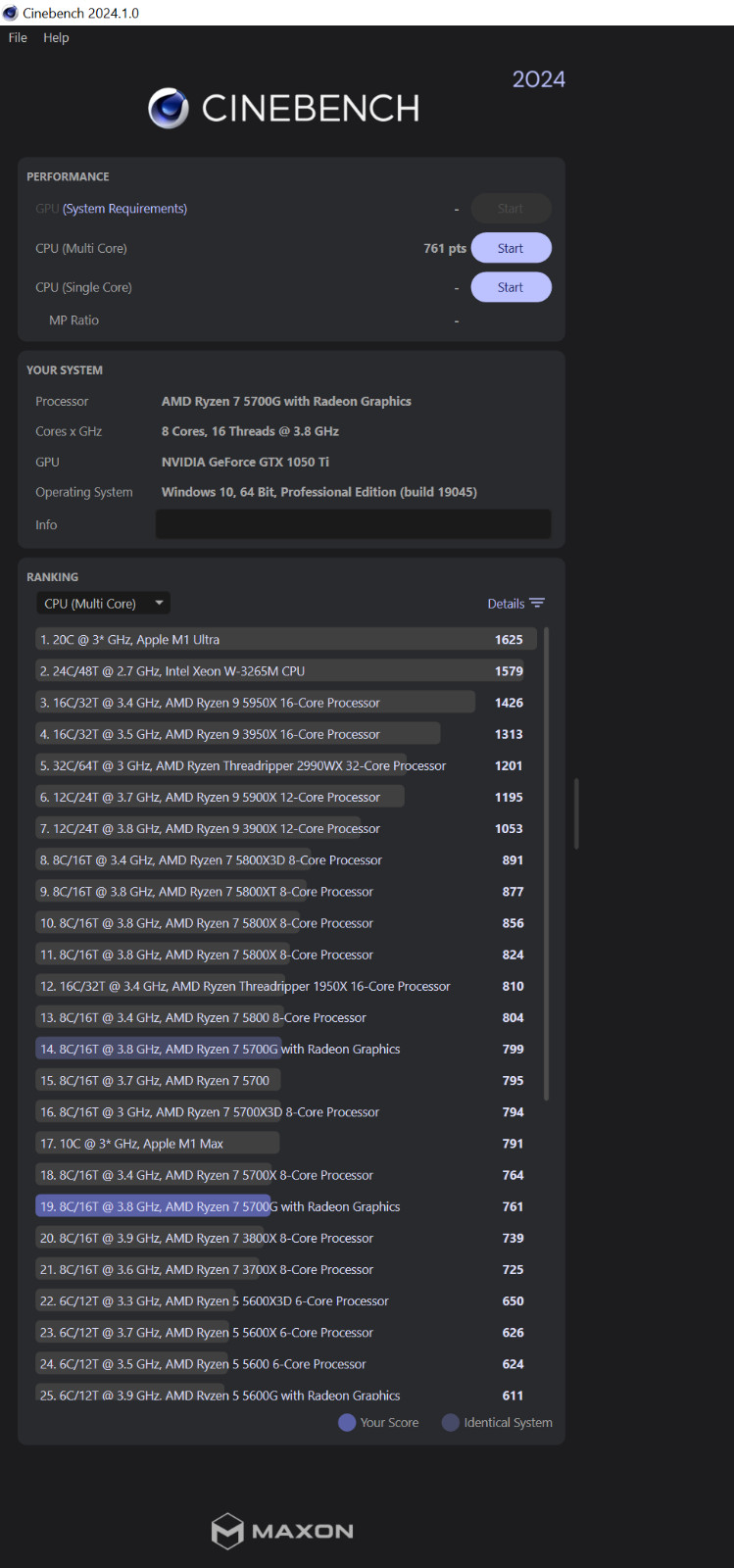The height and width of the screenshot is (1568, 734).
Task: Click the Cinebench title bar app icon
Action: coord(10,13)
